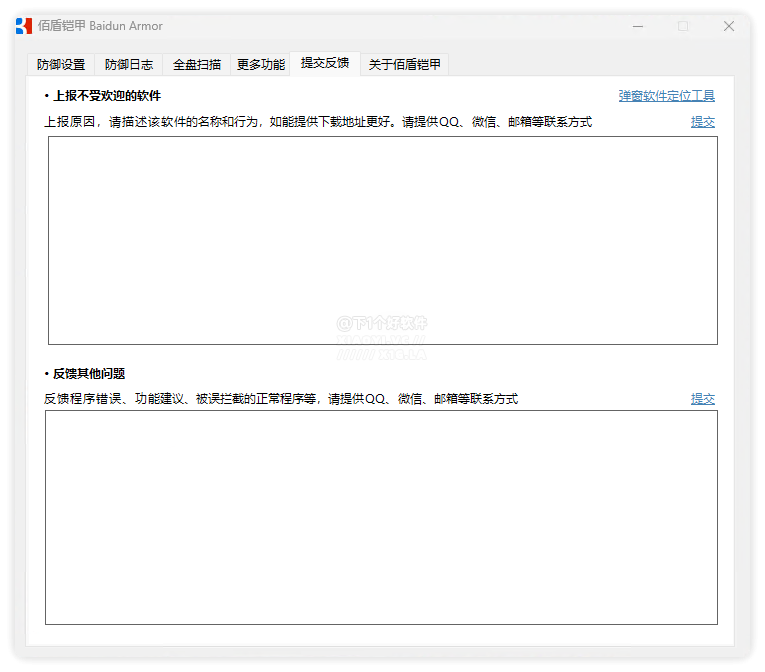Open the 关于佰盾铠甲 tab

pos(404,65)
